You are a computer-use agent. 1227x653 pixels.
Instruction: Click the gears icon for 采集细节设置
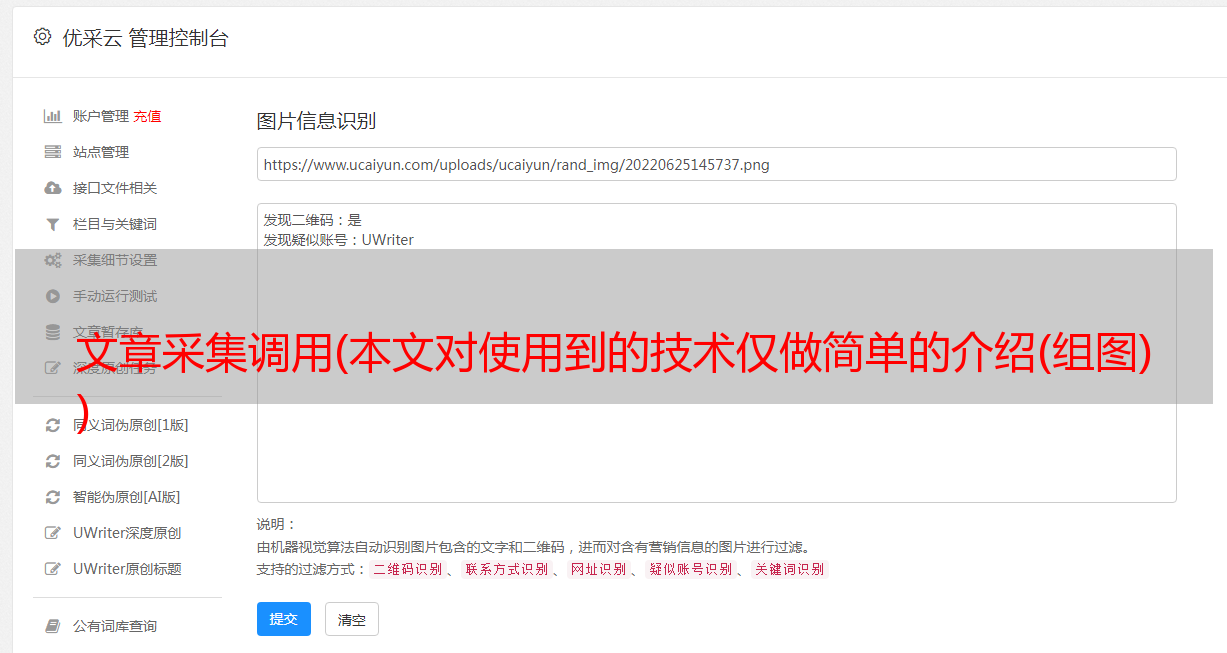pos(53,260)
